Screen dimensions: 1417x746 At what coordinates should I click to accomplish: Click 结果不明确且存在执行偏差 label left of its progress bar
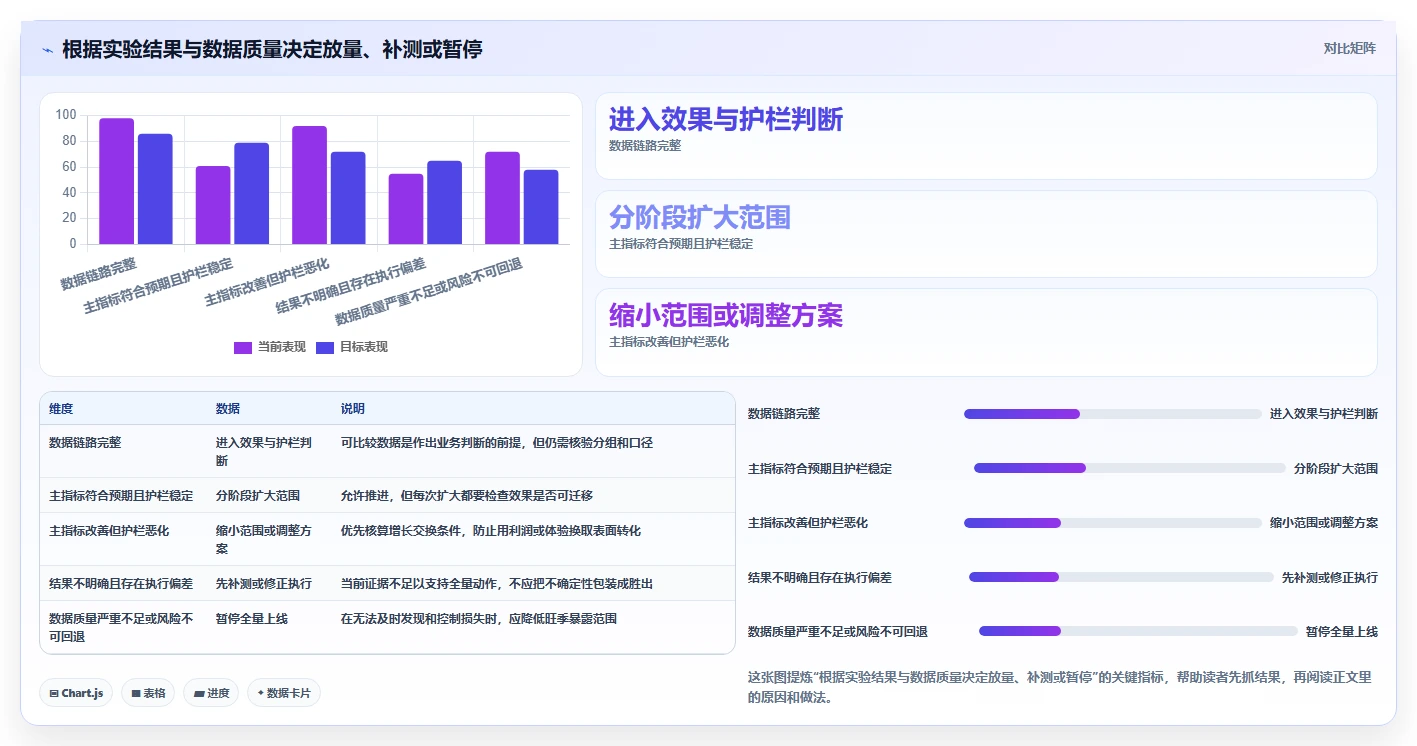coord(820,577)
